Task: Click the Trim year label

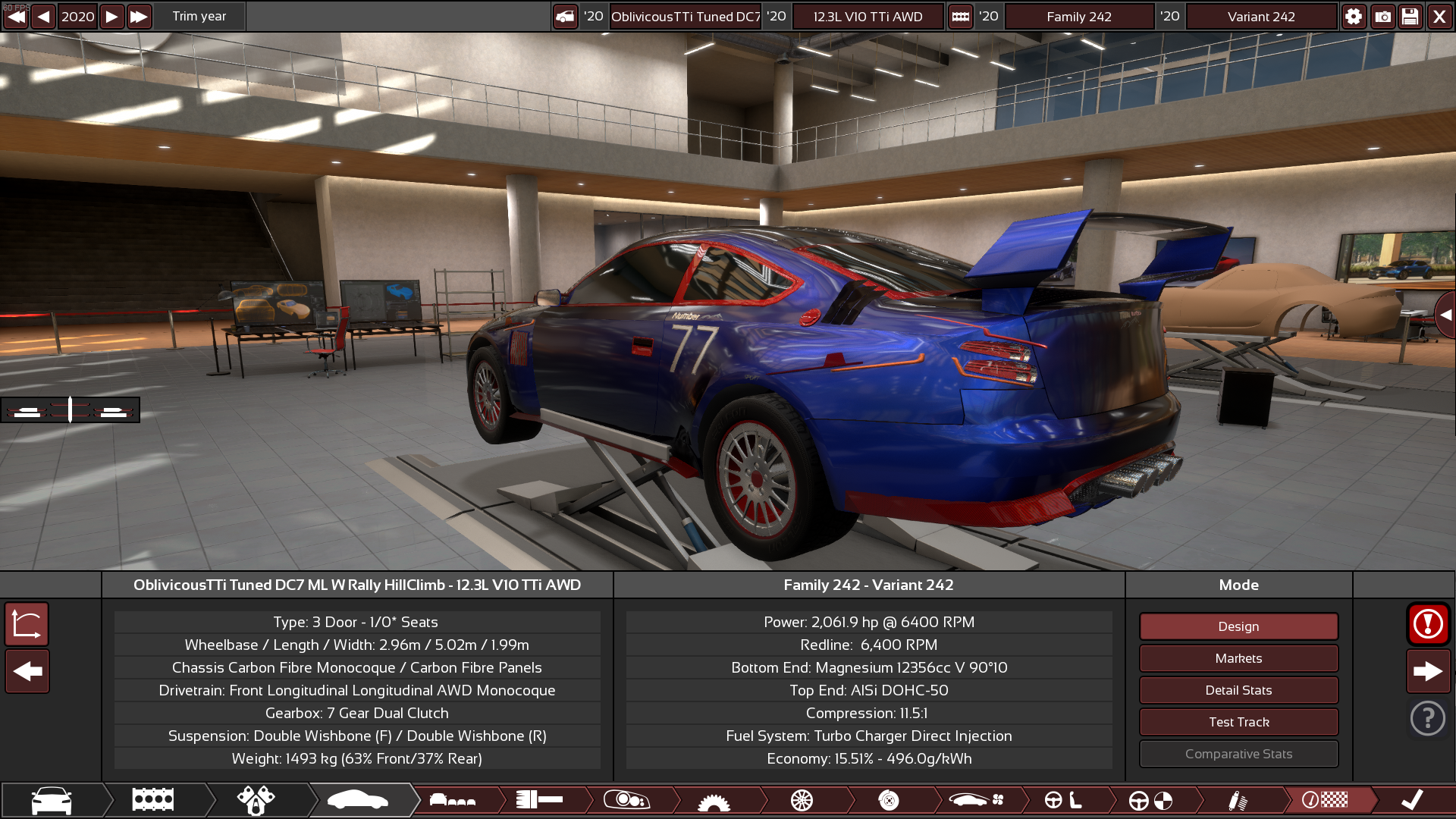Action: pos(199,16)
